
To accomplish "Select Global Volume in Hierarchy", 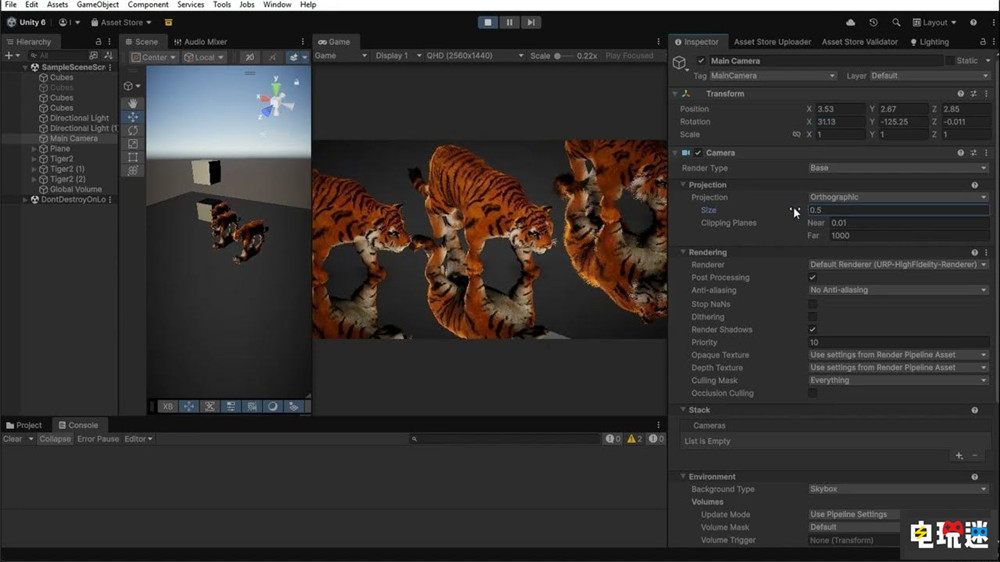I will coord(75,189).
